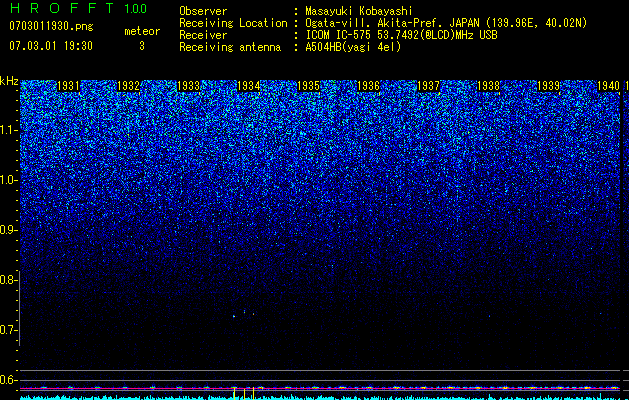Click the 1933 time marker
Viewport: 629px width, 400px height.
coord(189,86)
